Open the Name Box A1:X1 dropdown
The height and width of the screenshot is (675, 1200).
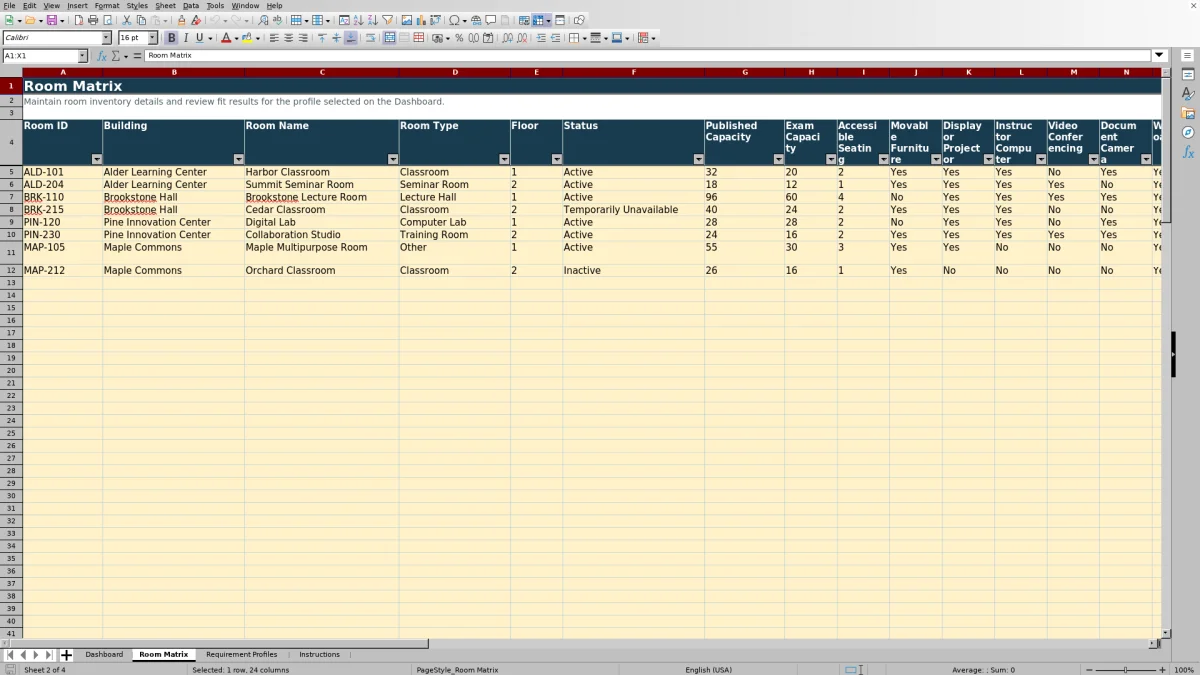(x=83, y=56)
